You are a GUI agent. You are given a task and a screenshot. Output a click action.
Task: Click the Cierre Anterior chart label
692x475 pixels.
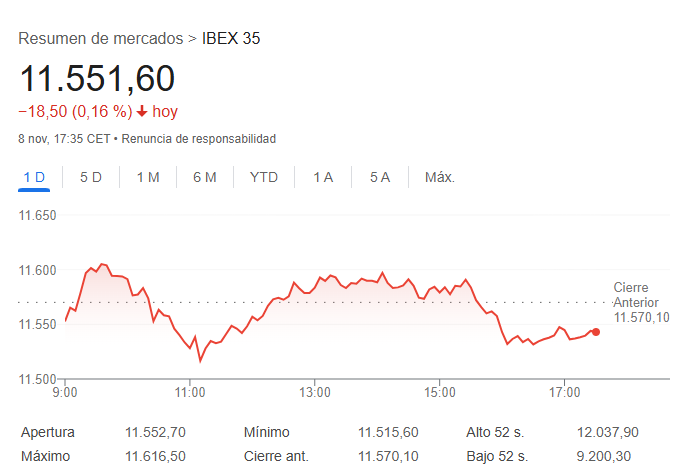[x=637, y=302]
